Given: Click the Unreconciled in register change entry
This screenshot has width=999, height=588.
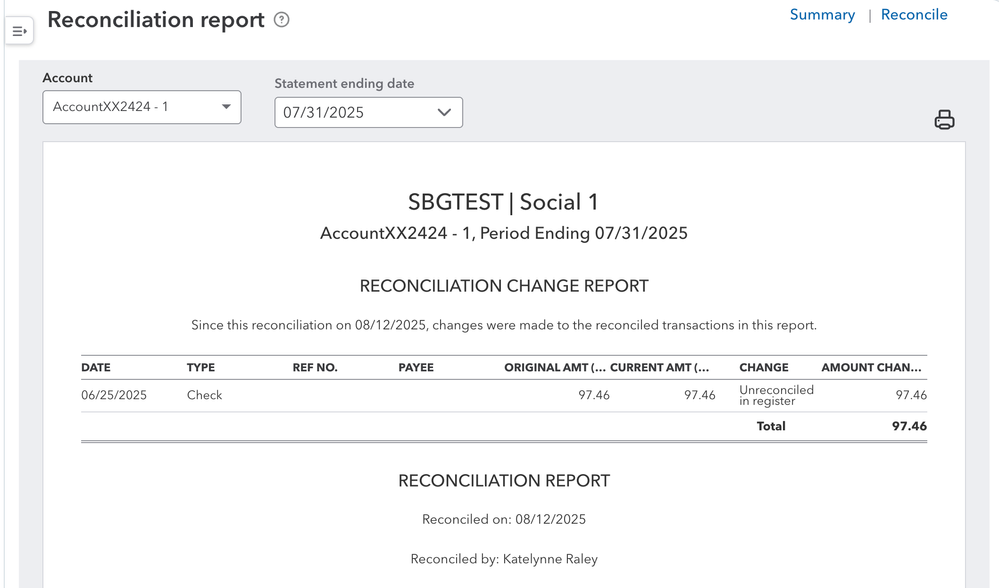Looking at the screenshot, I should click(777, 395).
